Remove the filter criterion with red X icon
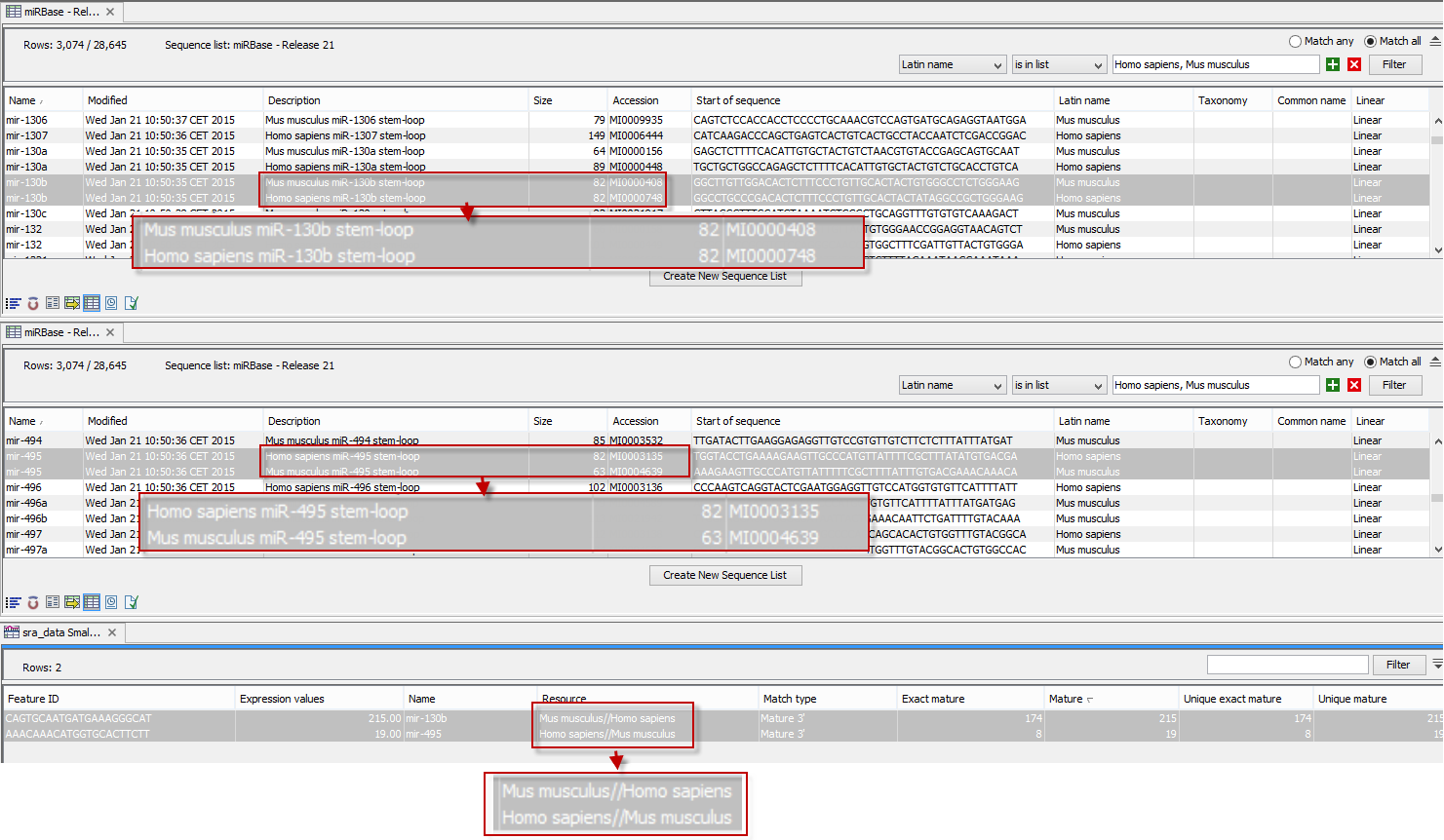1444x840 pixels. [1352, 63]
